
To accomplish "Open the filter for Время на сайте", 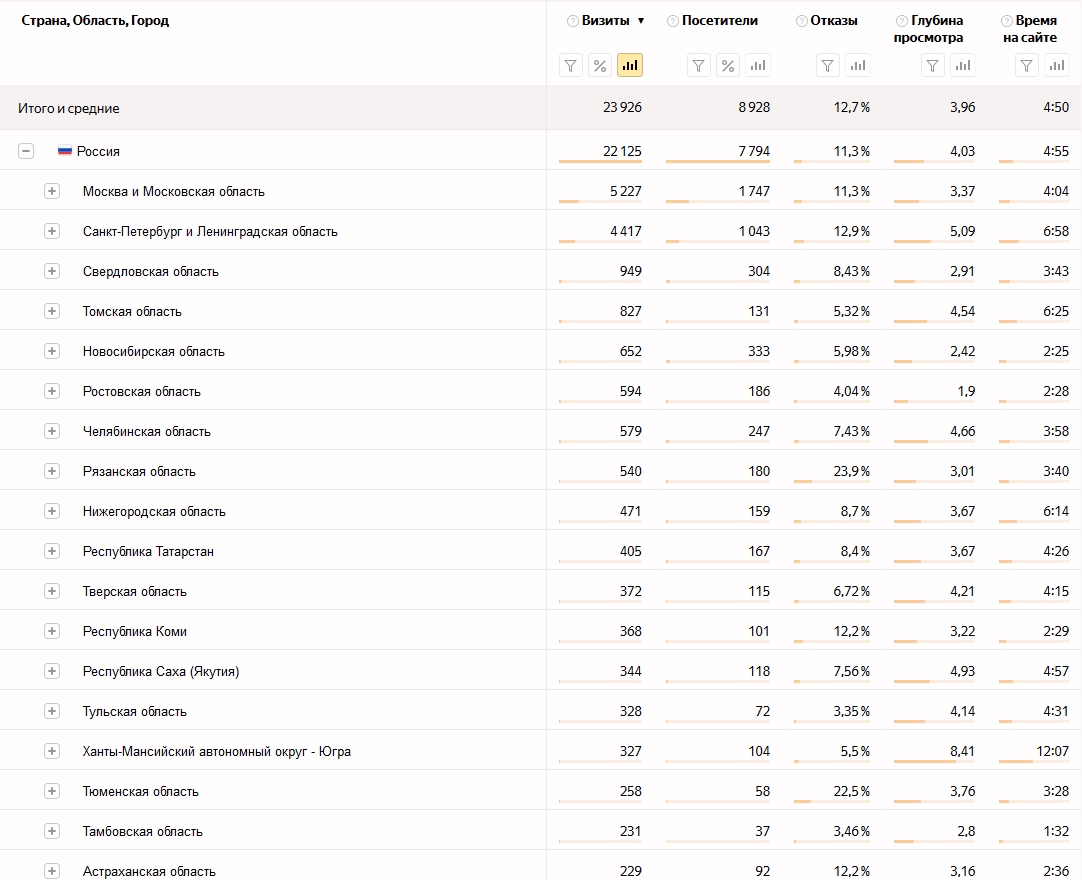I will [1026, 66].
